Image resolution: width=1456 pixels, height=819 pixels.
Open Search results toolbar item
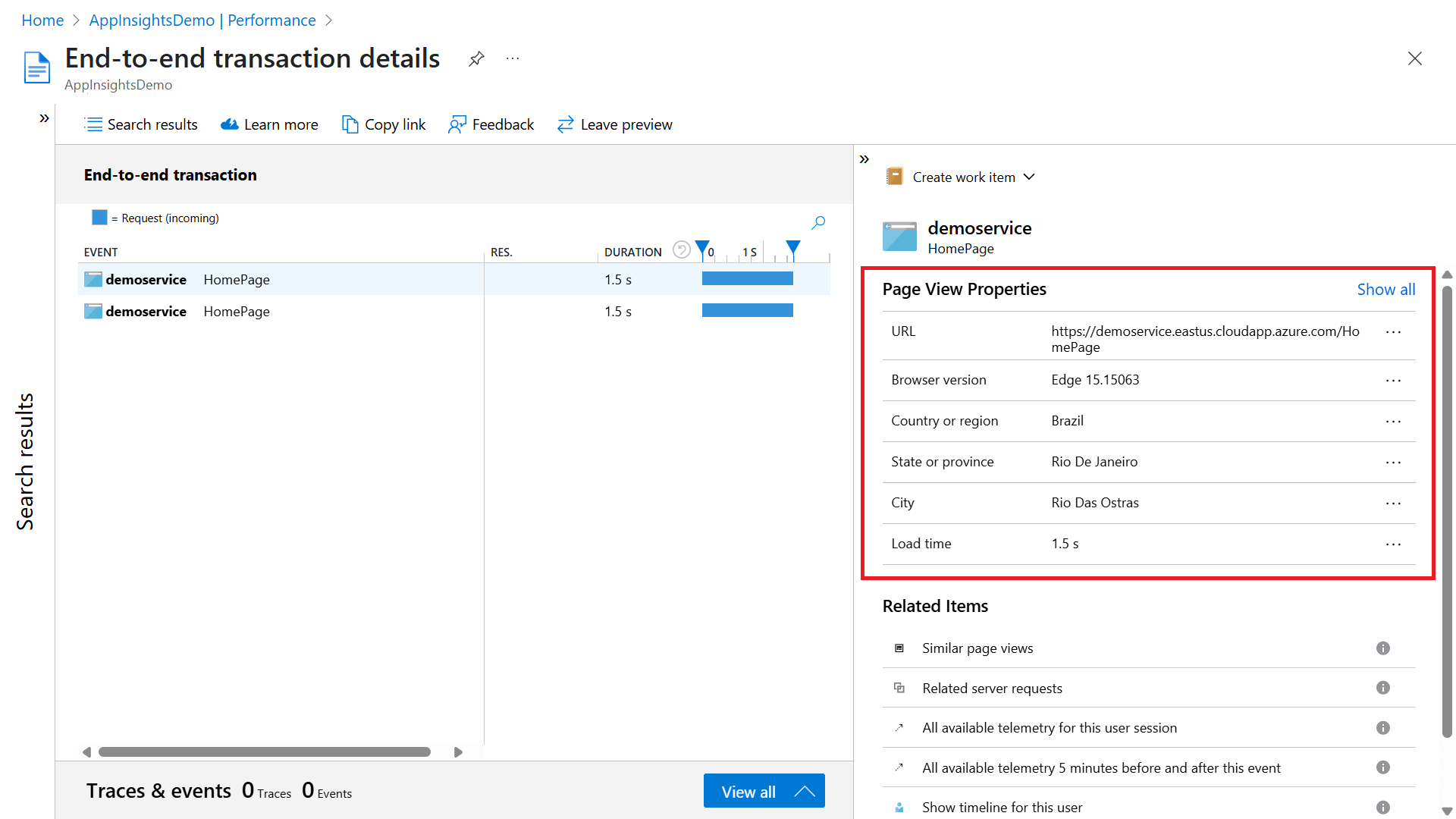141,124
